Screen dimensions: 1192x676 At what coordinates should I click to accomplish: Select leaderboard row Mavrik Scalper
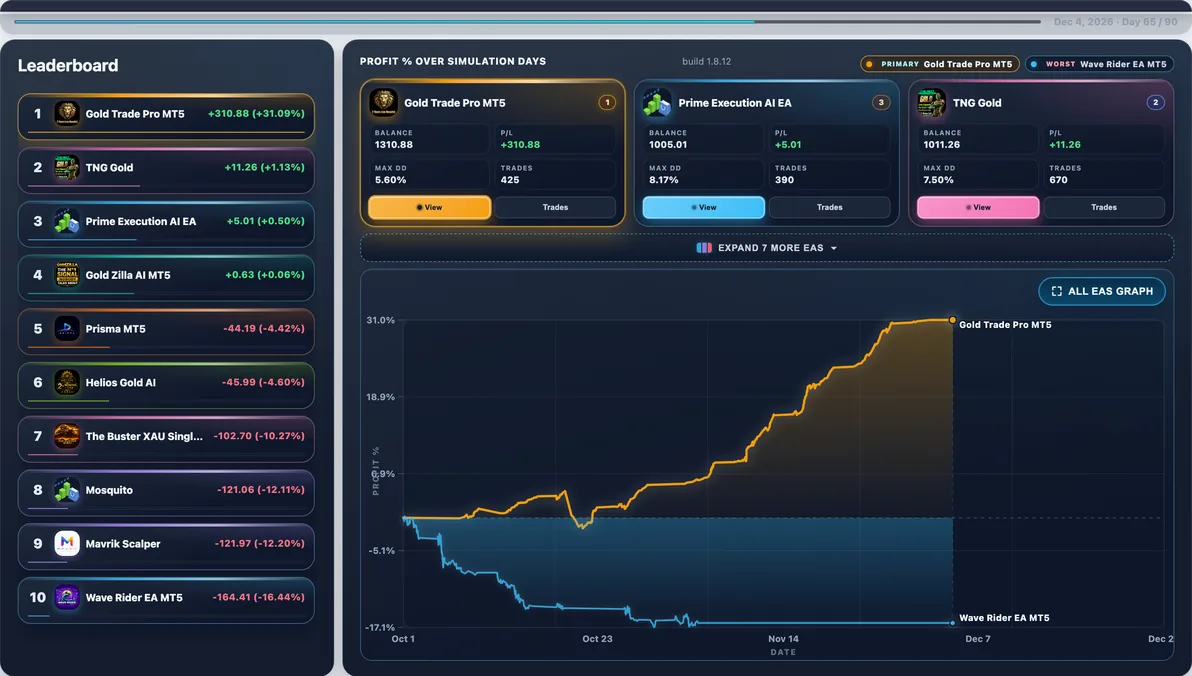(x=166, y=547)
